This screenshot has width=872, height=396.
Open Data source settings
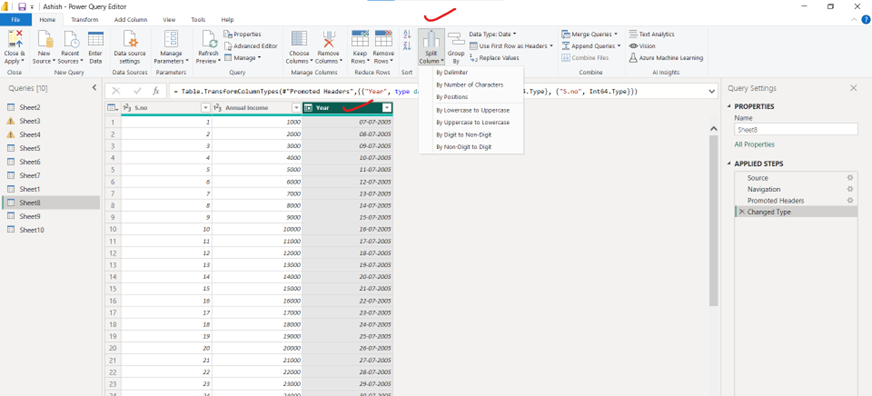pyautogui.click(x=130, y=48)
